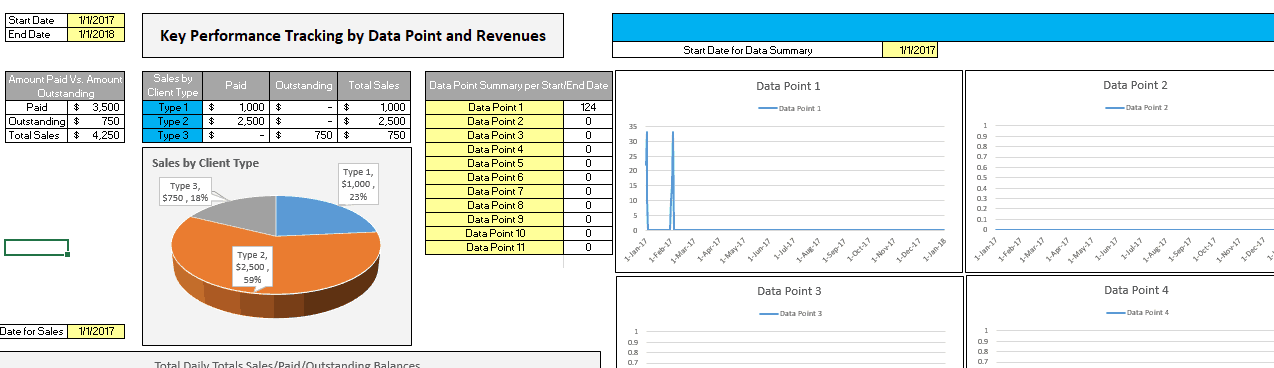Select the Type 2 row label
The width and height of the screenshot is (1274, 368).
[173, 121]
